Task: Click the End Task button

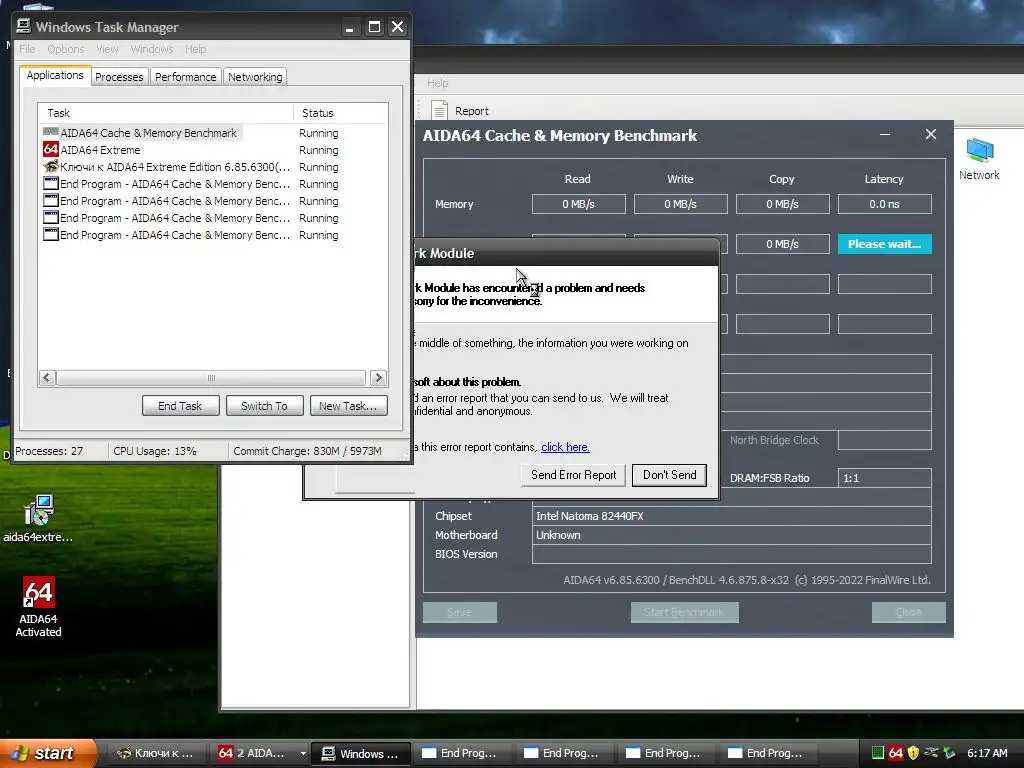Action: [x=180, y=406]
